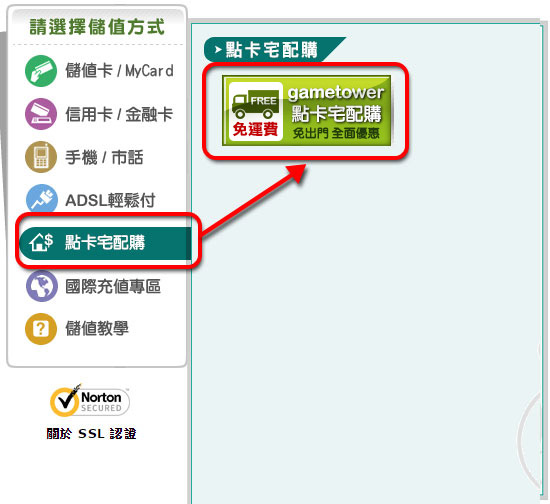
Task: Click the green 儲值卡 / MyCard icon
Action: [41, 71]
